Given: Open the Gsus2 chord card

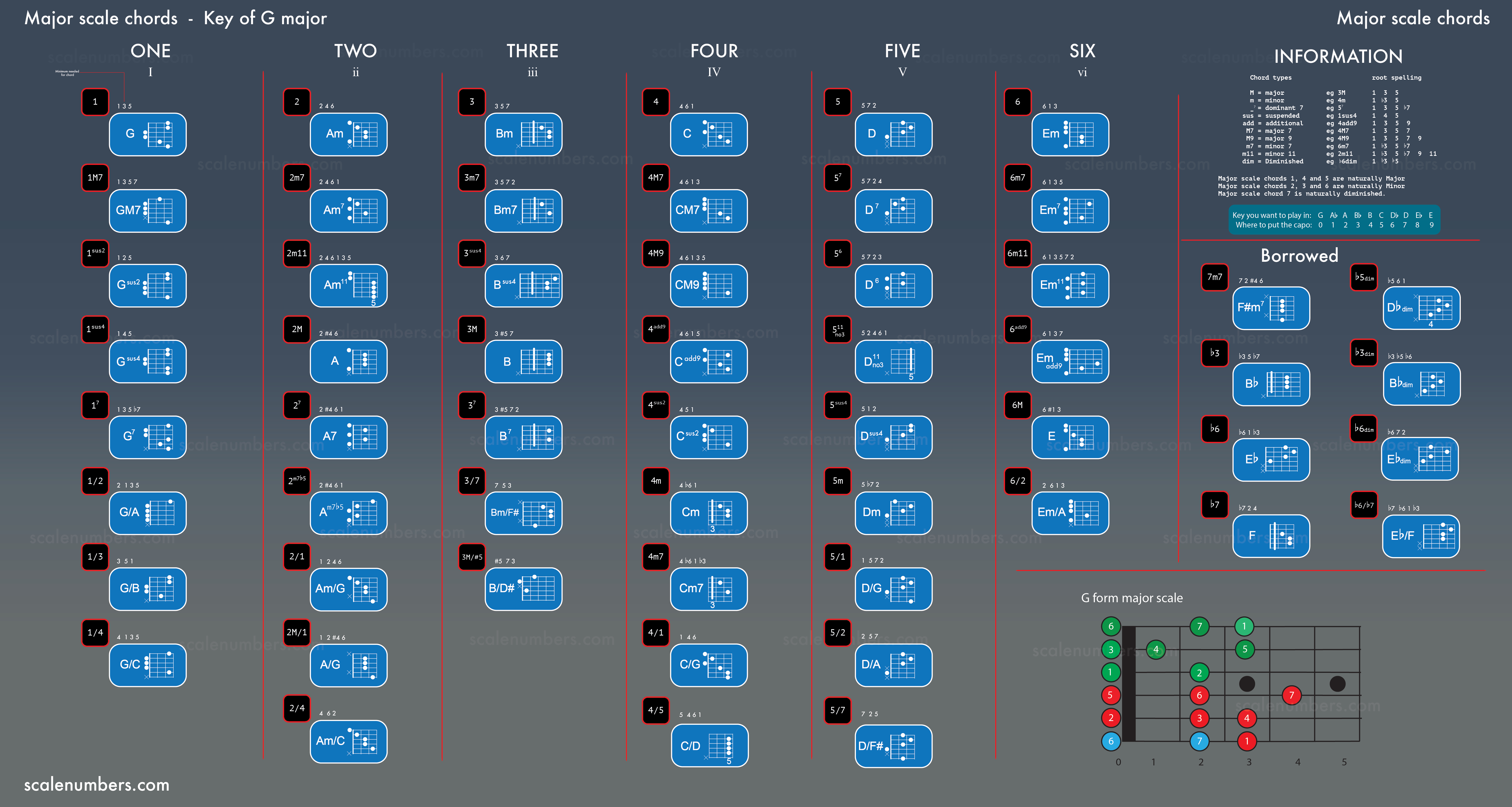Looking at the screenshot, I should 148,286.
